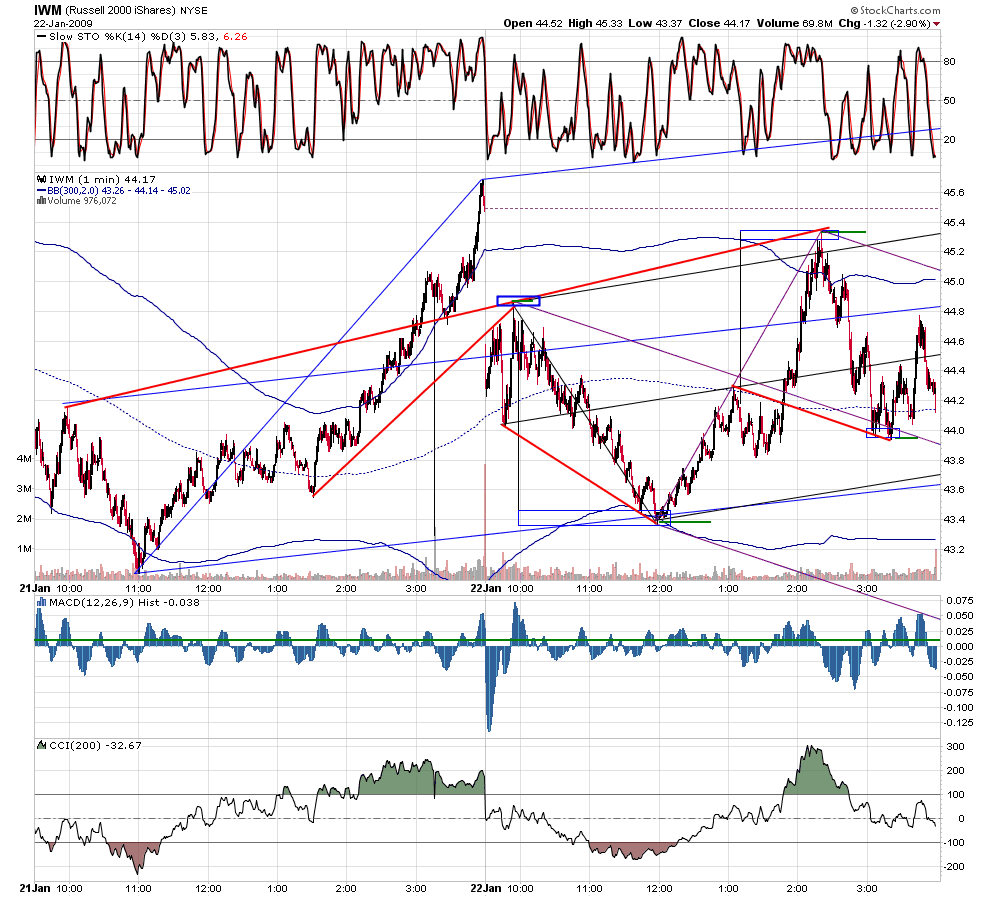
Task: Click the Close 44.17 value in the header
Action: click(x=719, y=23)
